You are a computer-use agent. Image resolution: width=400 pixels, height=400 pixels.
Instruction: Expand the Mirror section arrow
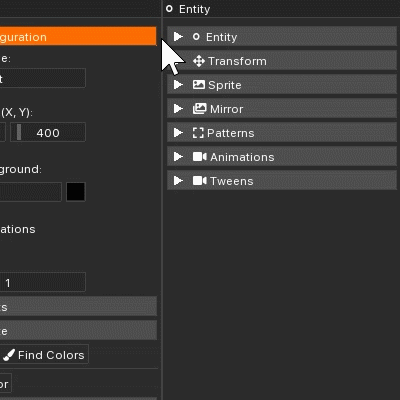(178, 109)
